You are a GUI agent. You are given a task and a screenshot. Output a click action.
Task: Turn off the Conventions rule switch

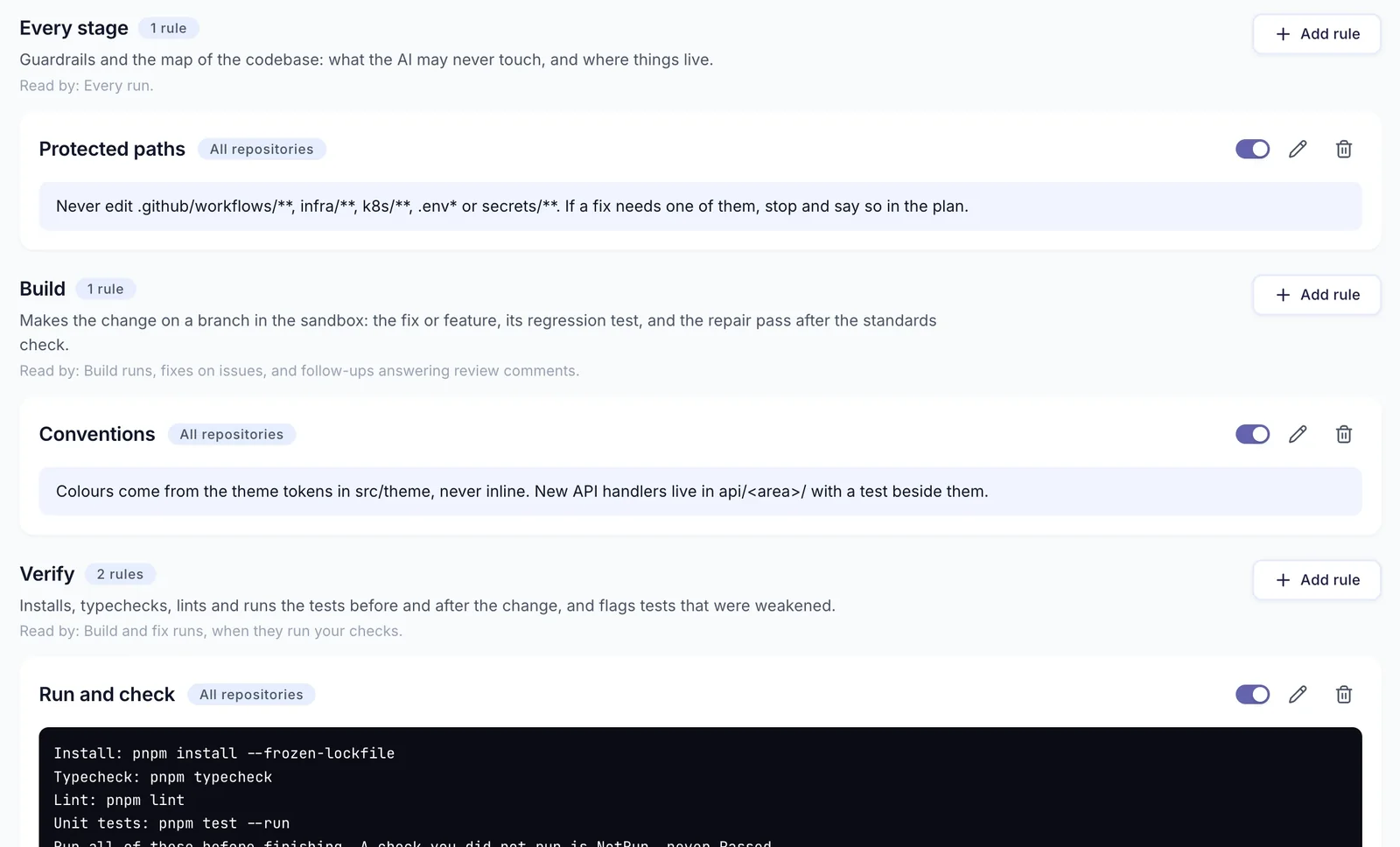click(1252, 434)
